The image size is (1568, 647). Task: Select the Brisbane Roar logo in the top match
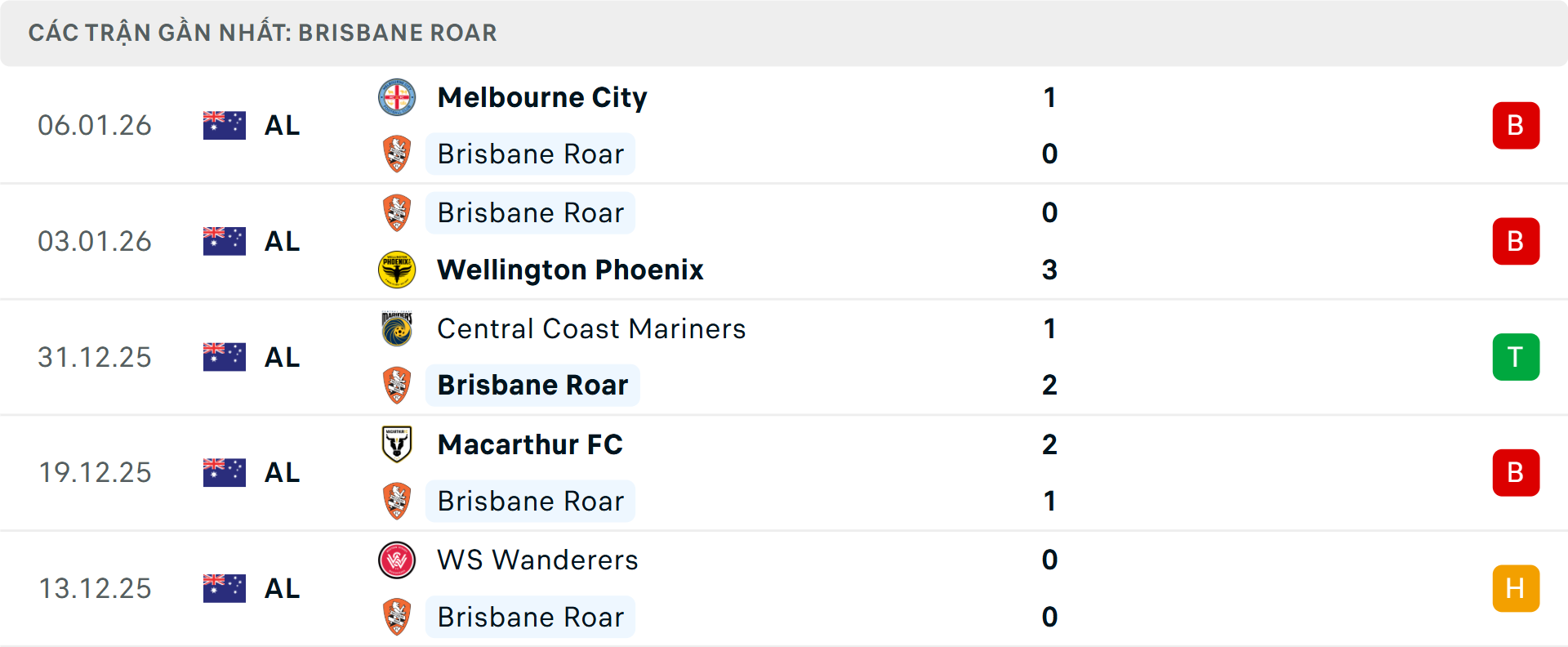(398, 154)
